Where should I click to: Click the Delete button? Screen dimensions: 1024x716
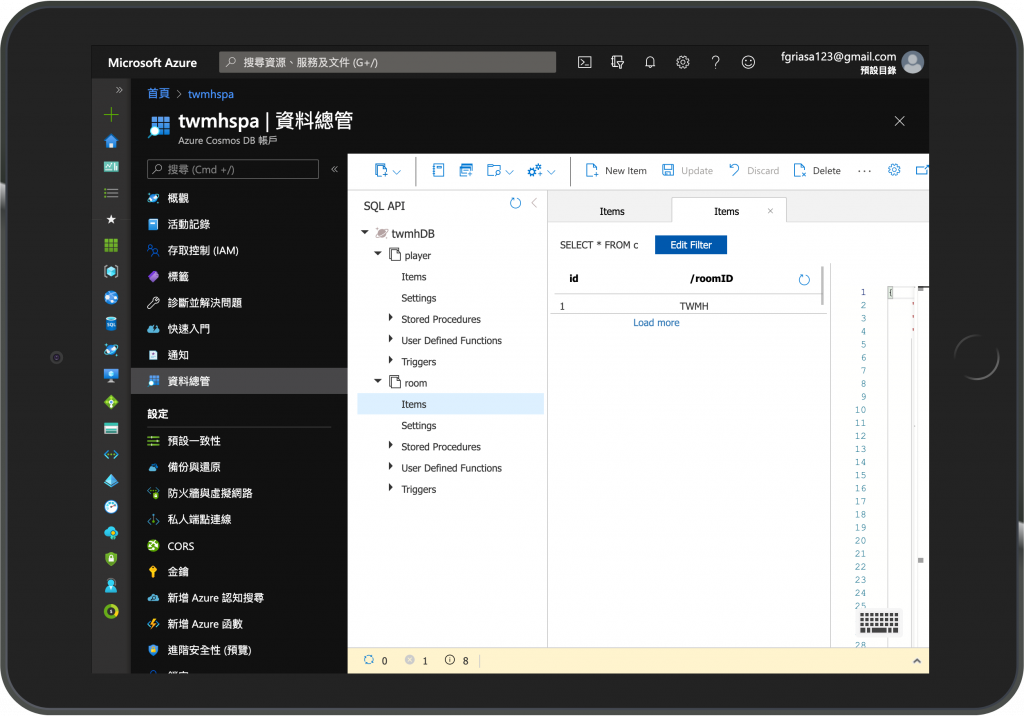pos(817,171)
